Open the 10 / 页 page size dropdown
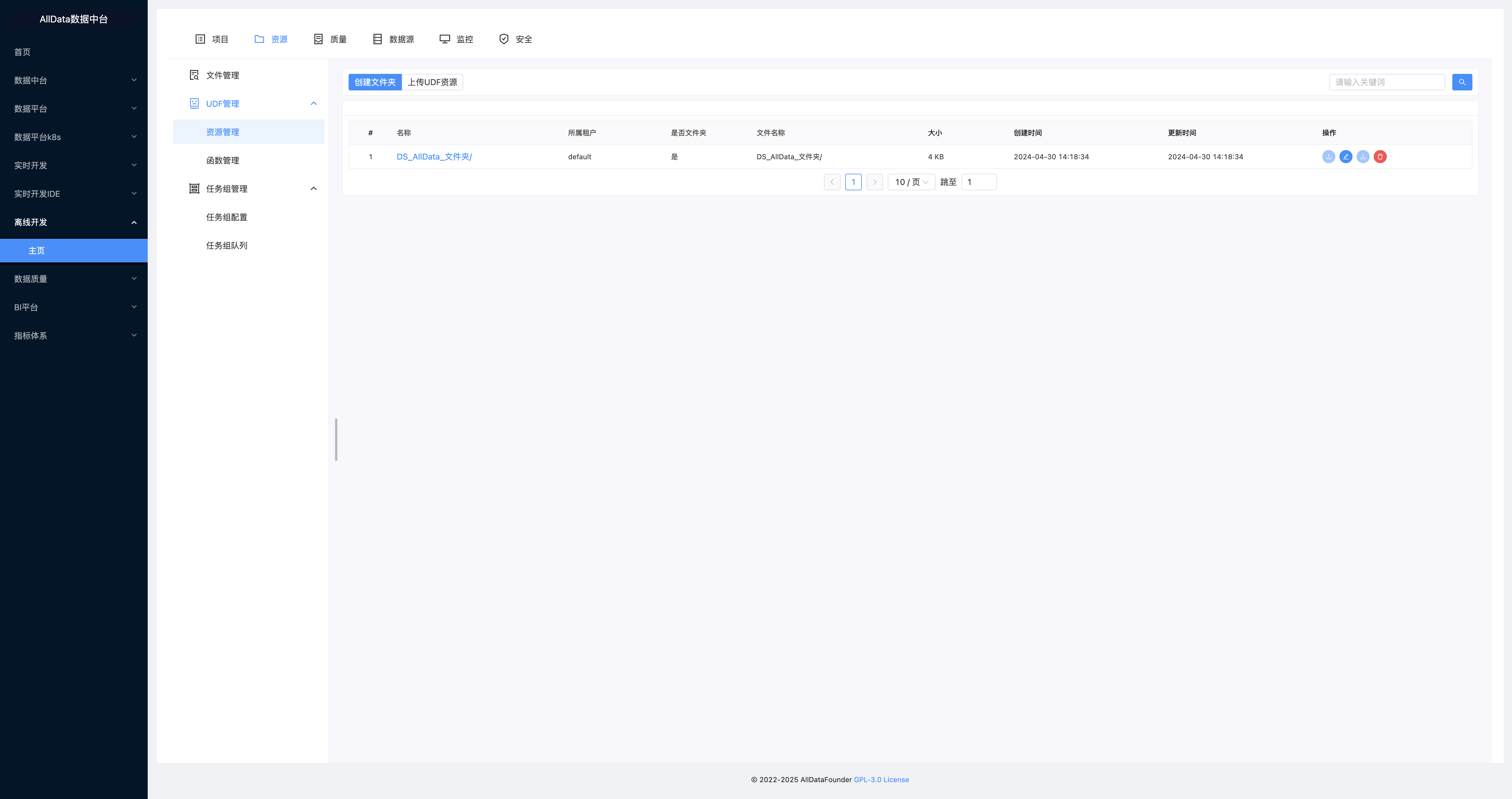This screenshot has height=799, width=1512. pos(911,182)
